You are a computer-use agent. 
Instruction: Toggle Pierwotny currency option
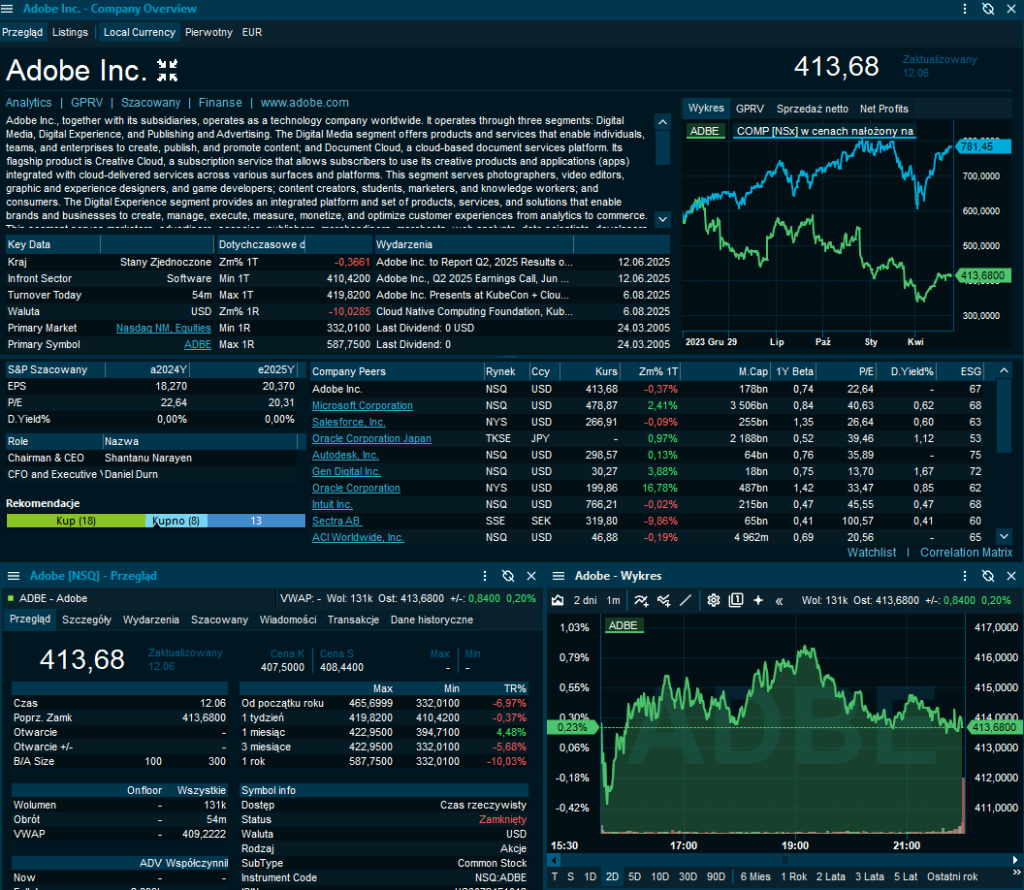(x=208, y=32)
